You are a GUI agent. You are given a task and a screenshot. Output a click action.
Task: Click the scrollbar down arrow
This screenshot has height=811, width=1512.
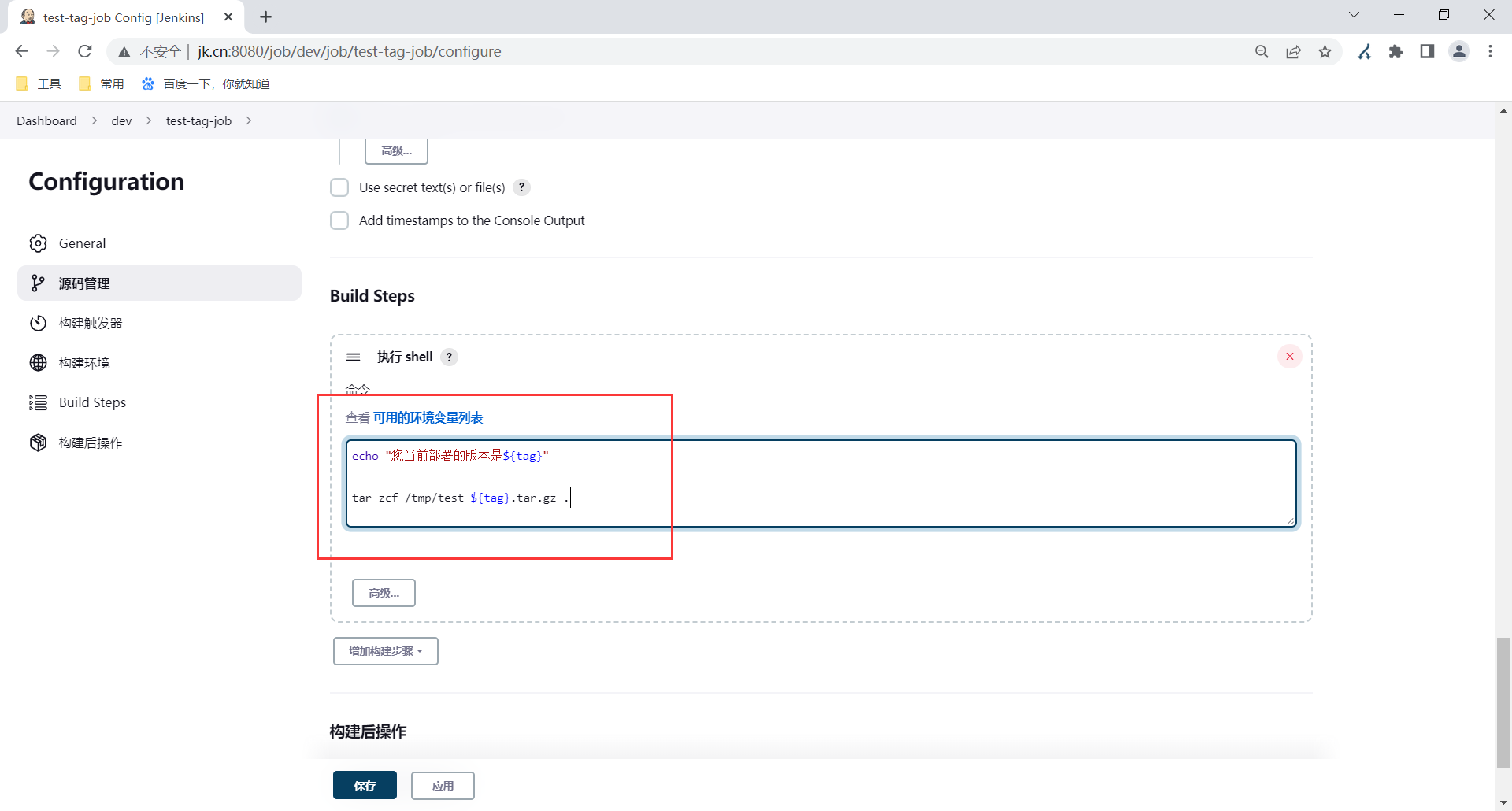coord(1503,802)
